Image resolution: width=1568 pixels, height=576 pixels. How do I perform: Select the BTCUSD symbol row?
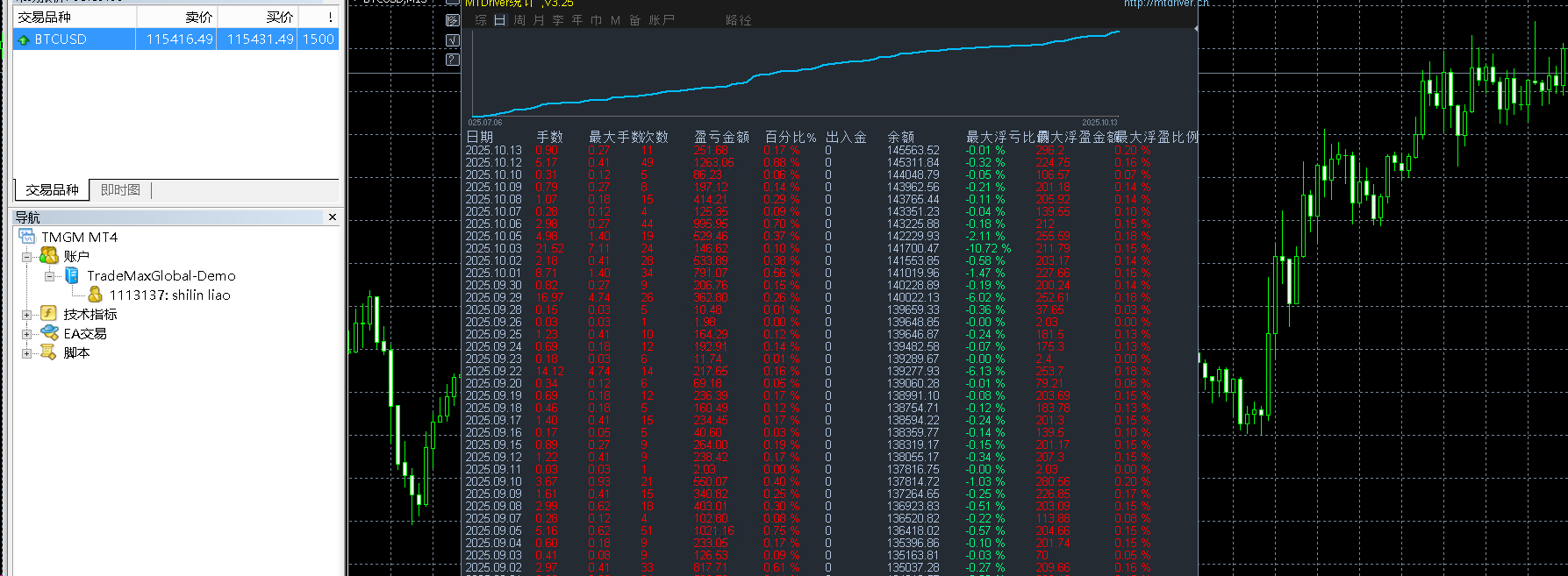point(175,39)
